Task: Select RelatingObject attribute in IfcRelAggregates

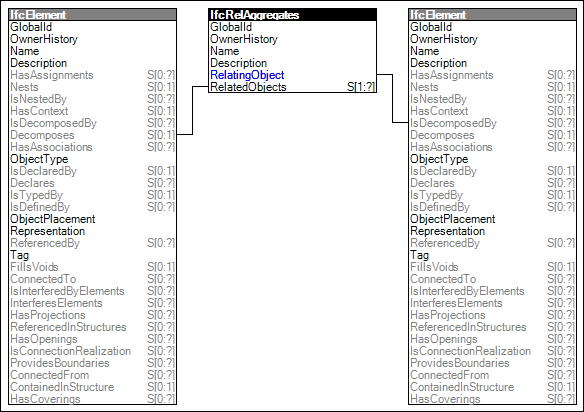Action: [292, 75]
